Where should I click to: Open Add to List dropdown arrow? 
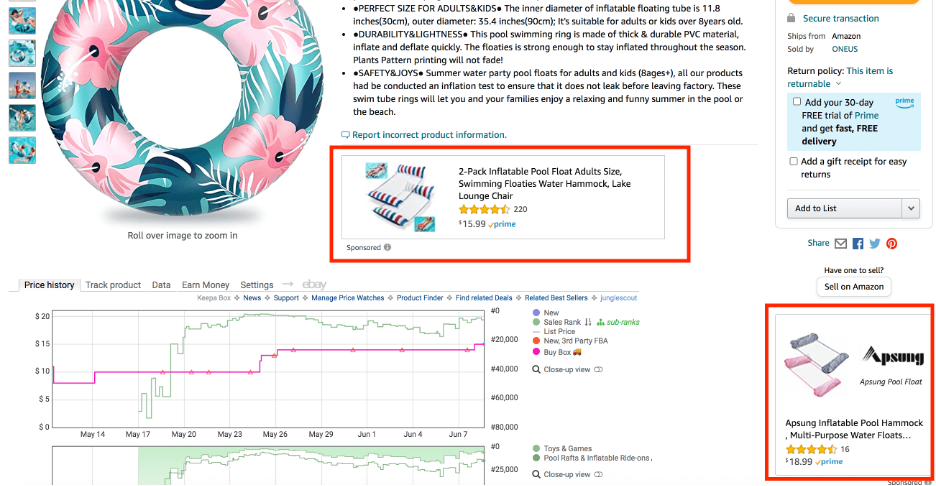coord(911,208)
